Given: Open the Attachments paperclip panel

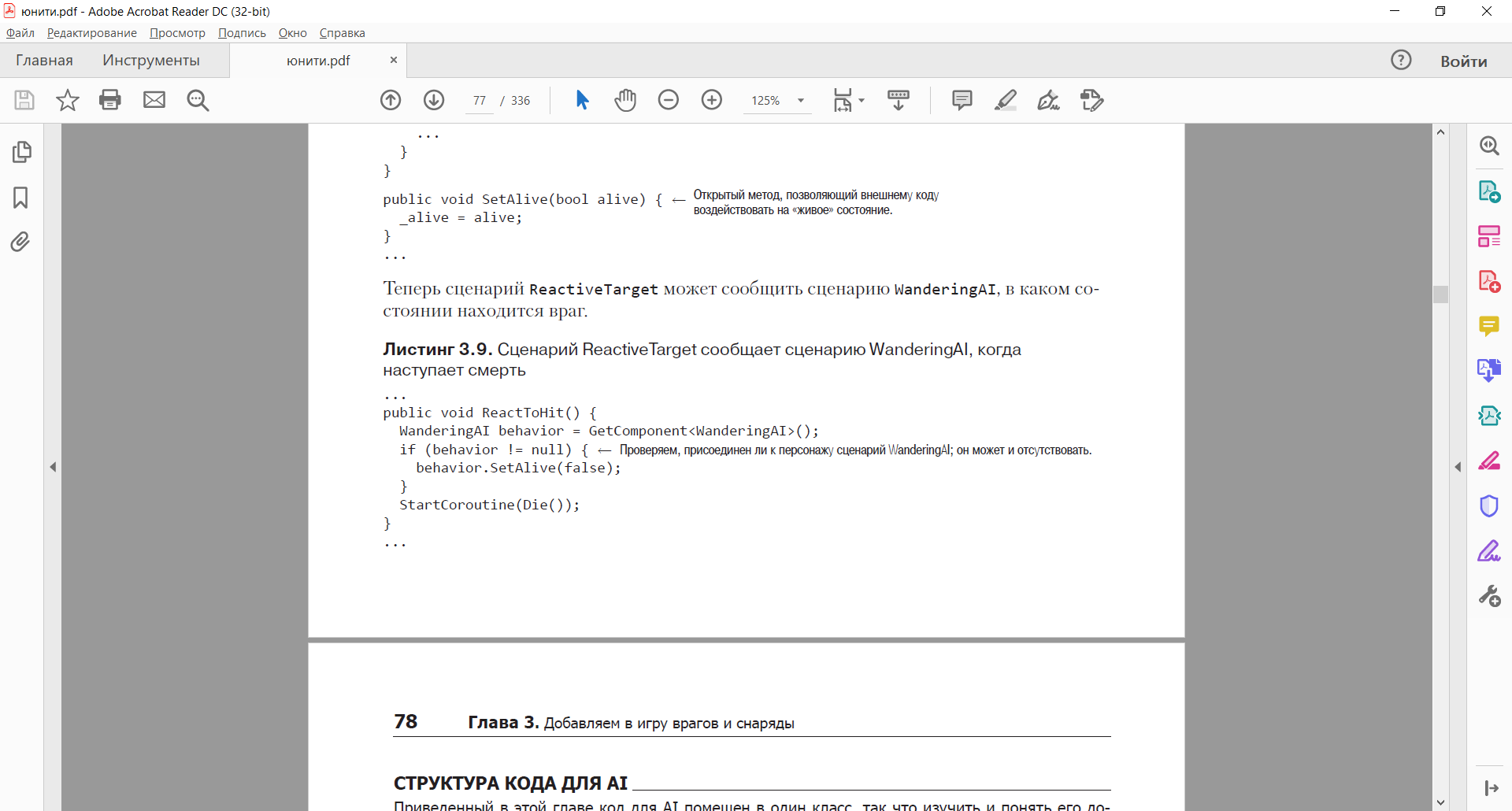Looking at the screenshot, I should pos(21,241).
